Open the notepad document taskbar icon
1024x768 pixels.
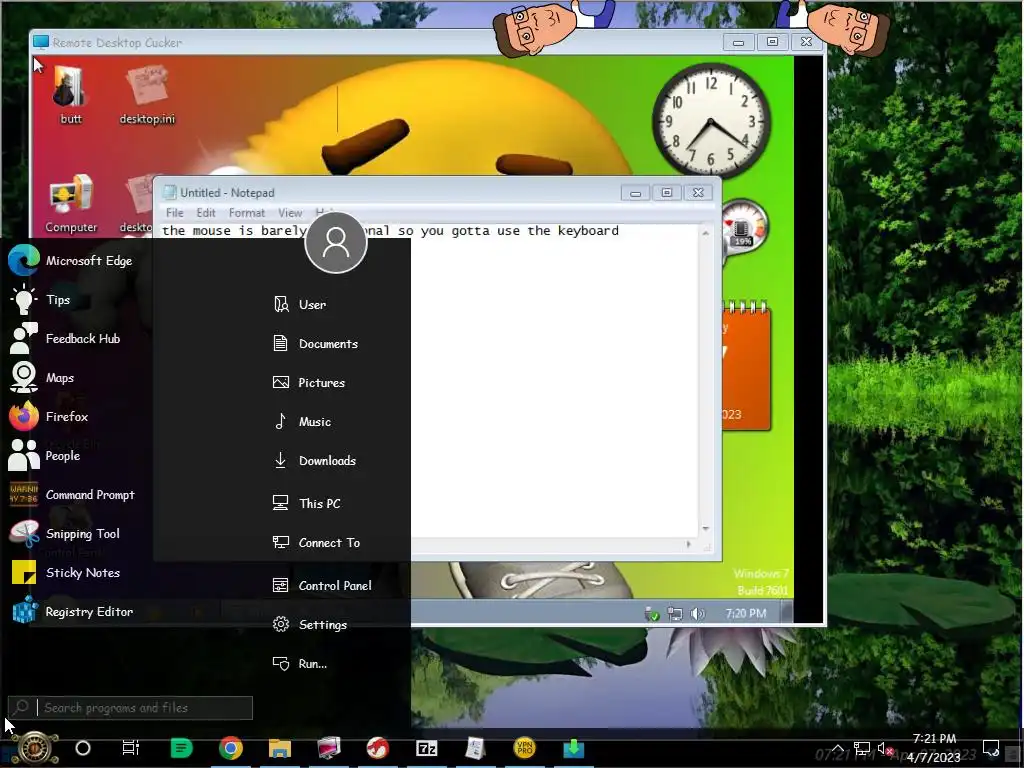click(475, 748)
